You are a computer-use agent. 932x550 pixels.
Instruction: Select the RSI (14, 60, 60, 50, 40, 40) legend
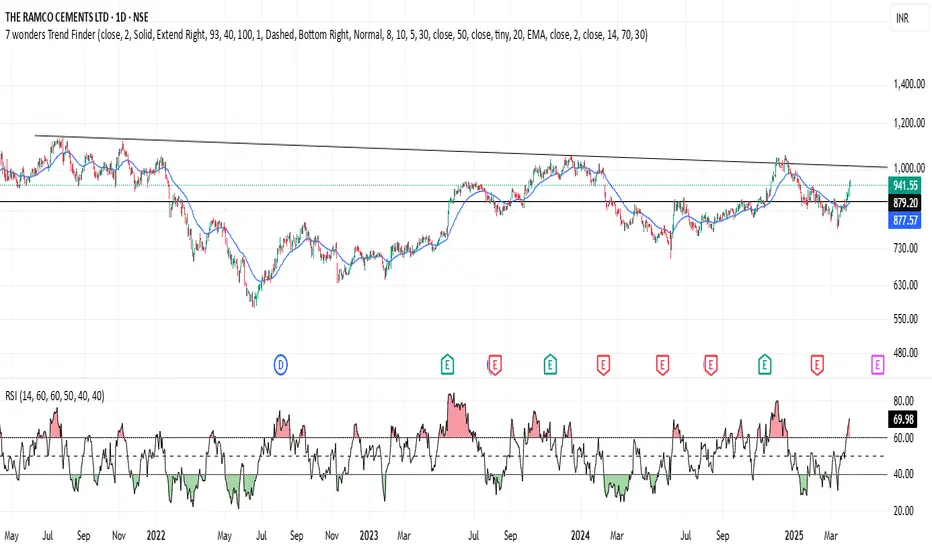coord(55,395)
